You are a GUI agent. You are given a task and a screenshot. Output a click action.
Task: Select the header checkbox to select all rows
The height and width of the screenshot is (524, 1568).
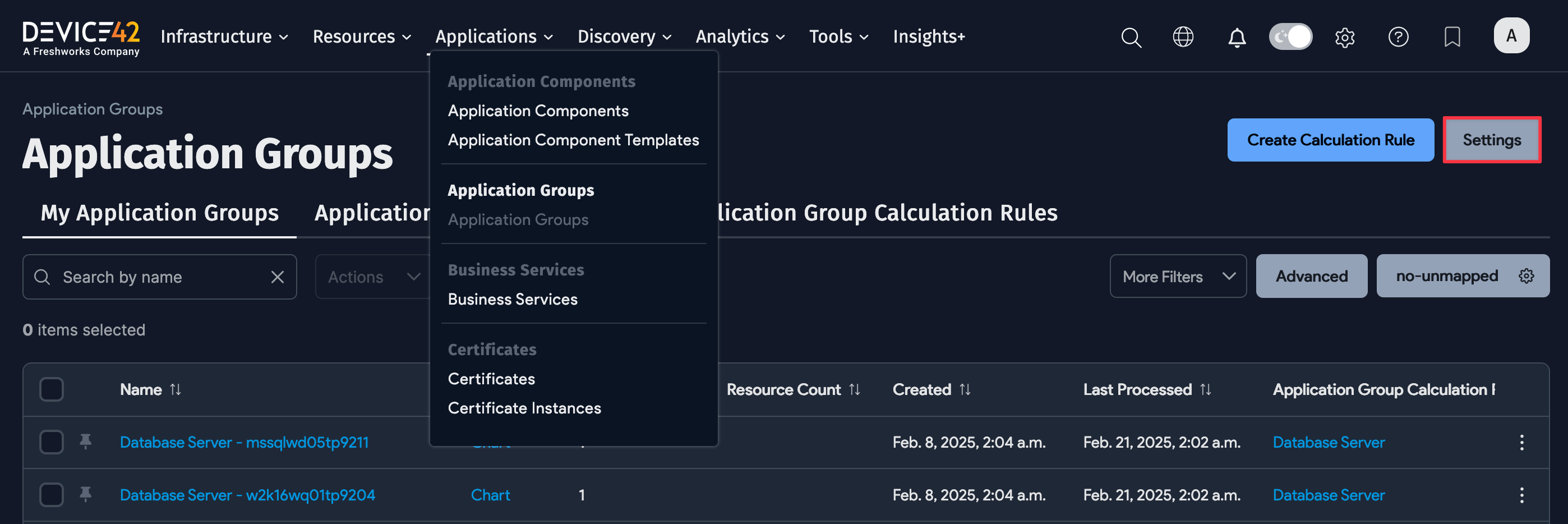(51, 389)
